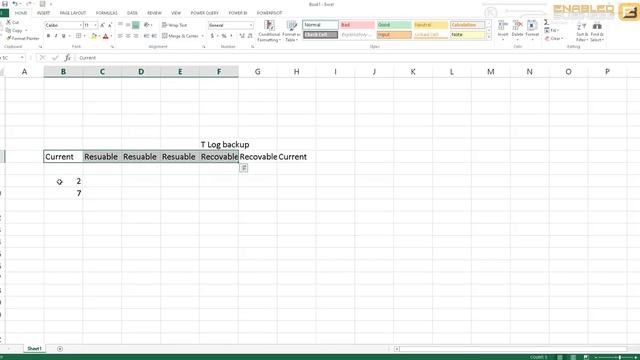Toggle Underline formatting
This screenshot has height=360, width=640.
point(63,36)
